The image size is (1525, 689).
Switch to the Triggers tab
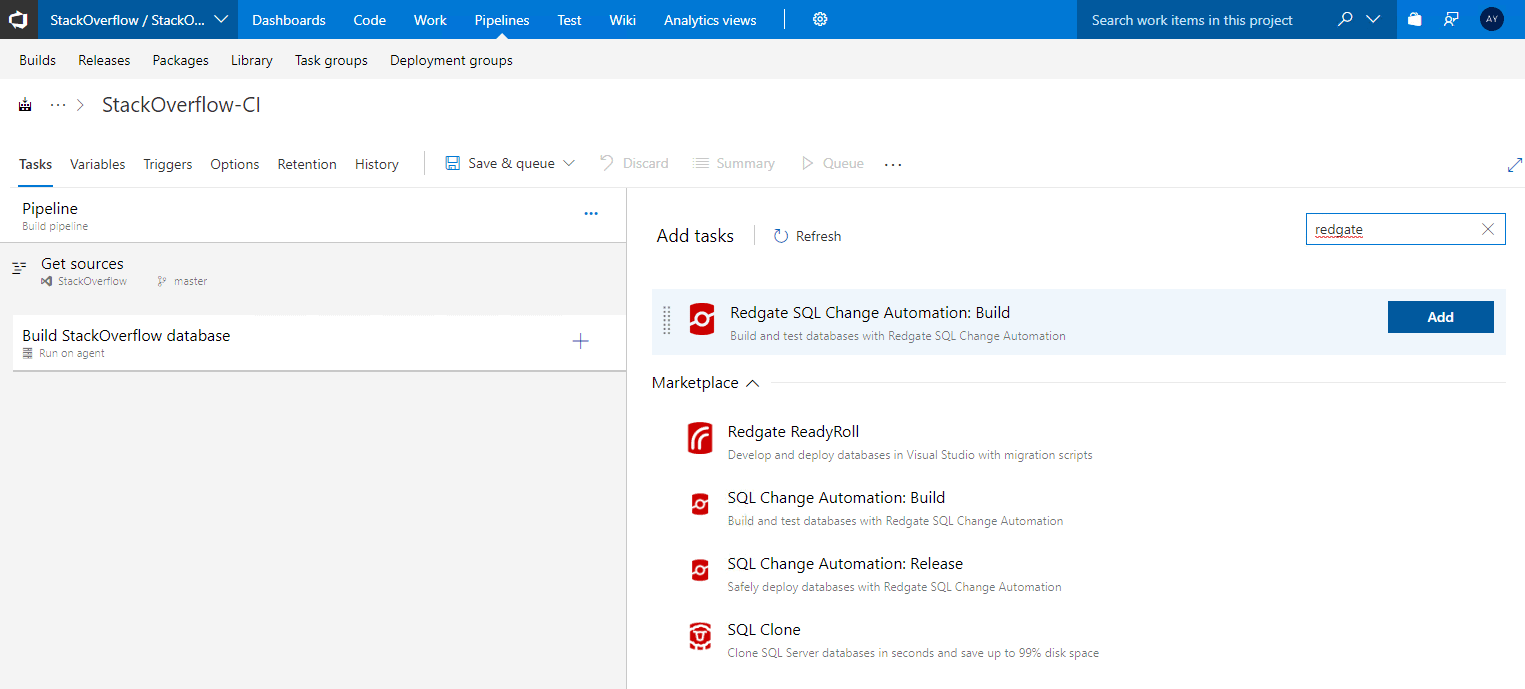[x=168, y=164]
